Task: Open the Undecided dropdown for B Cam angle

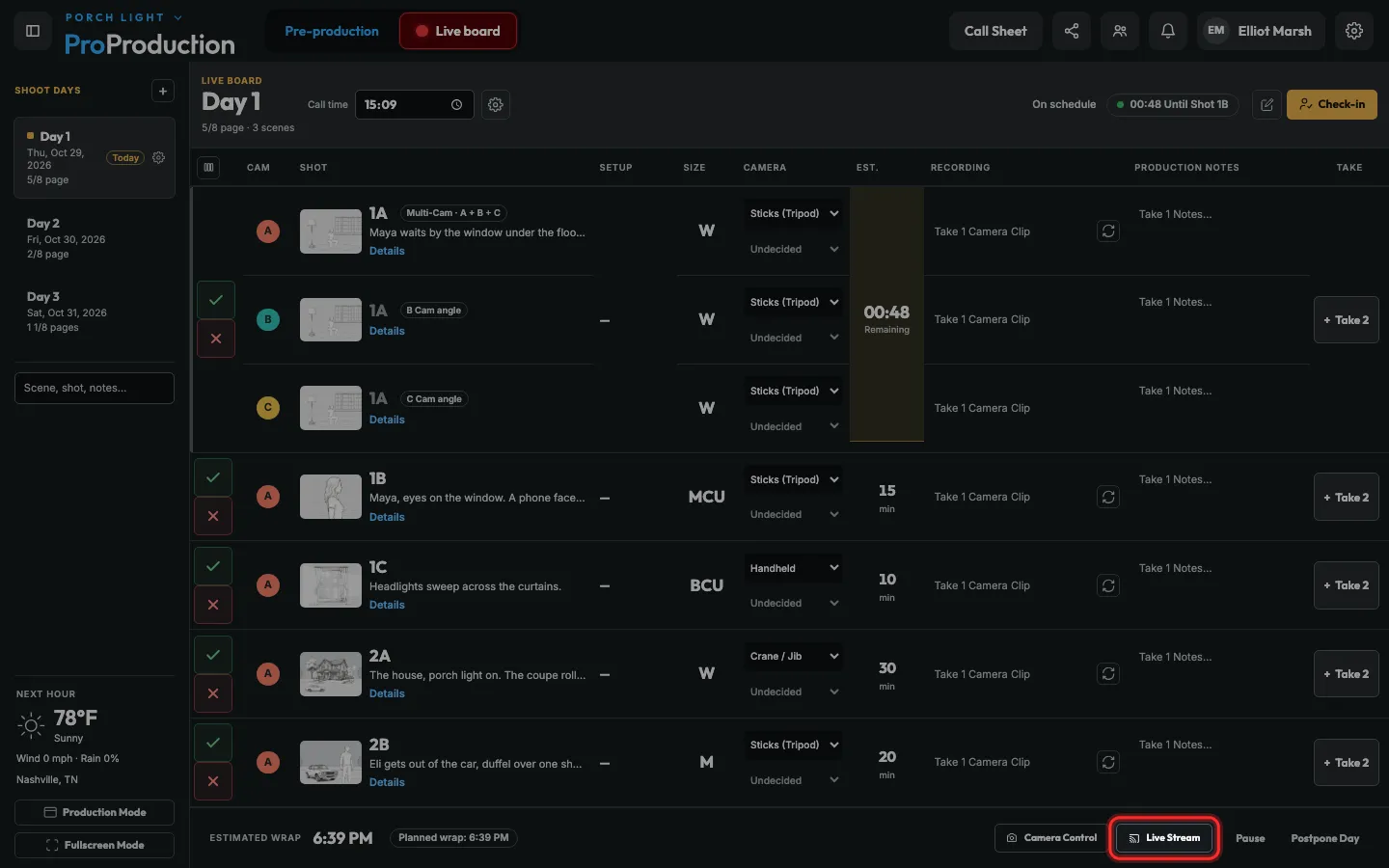Action: (x=793, y=338)
